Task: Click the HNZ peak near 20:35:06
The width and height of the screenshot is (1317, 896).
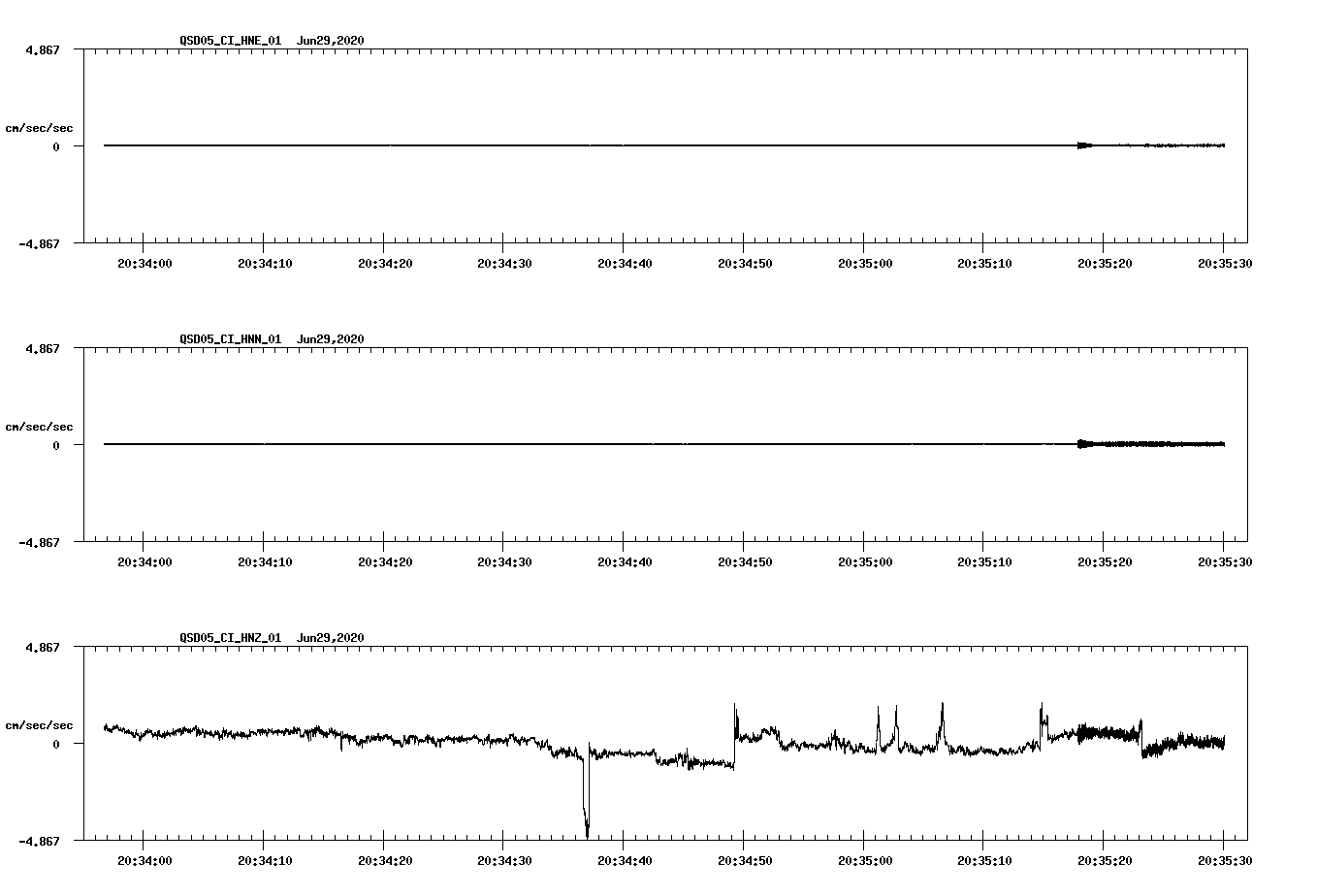Action: coord(941,722)
